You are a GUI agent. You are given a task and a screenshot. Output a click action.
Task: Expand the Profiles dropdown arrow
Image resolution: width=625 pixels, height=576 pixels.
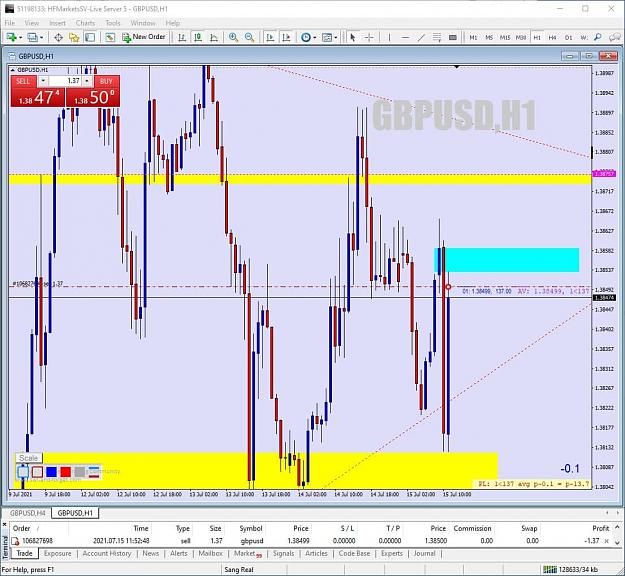[x=41, y=37]
